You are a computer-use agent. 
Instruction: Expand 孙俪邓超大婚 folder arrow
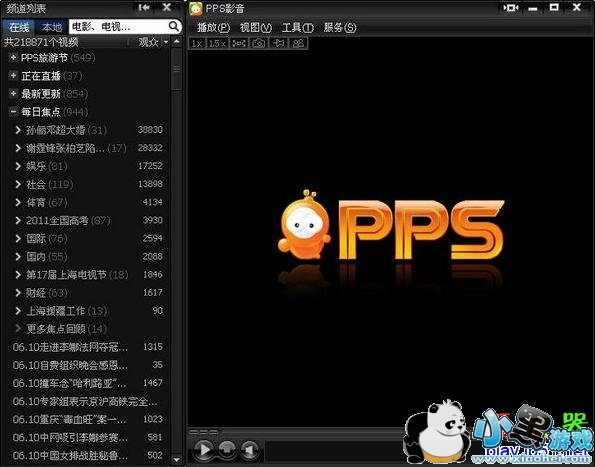(18, 130)
